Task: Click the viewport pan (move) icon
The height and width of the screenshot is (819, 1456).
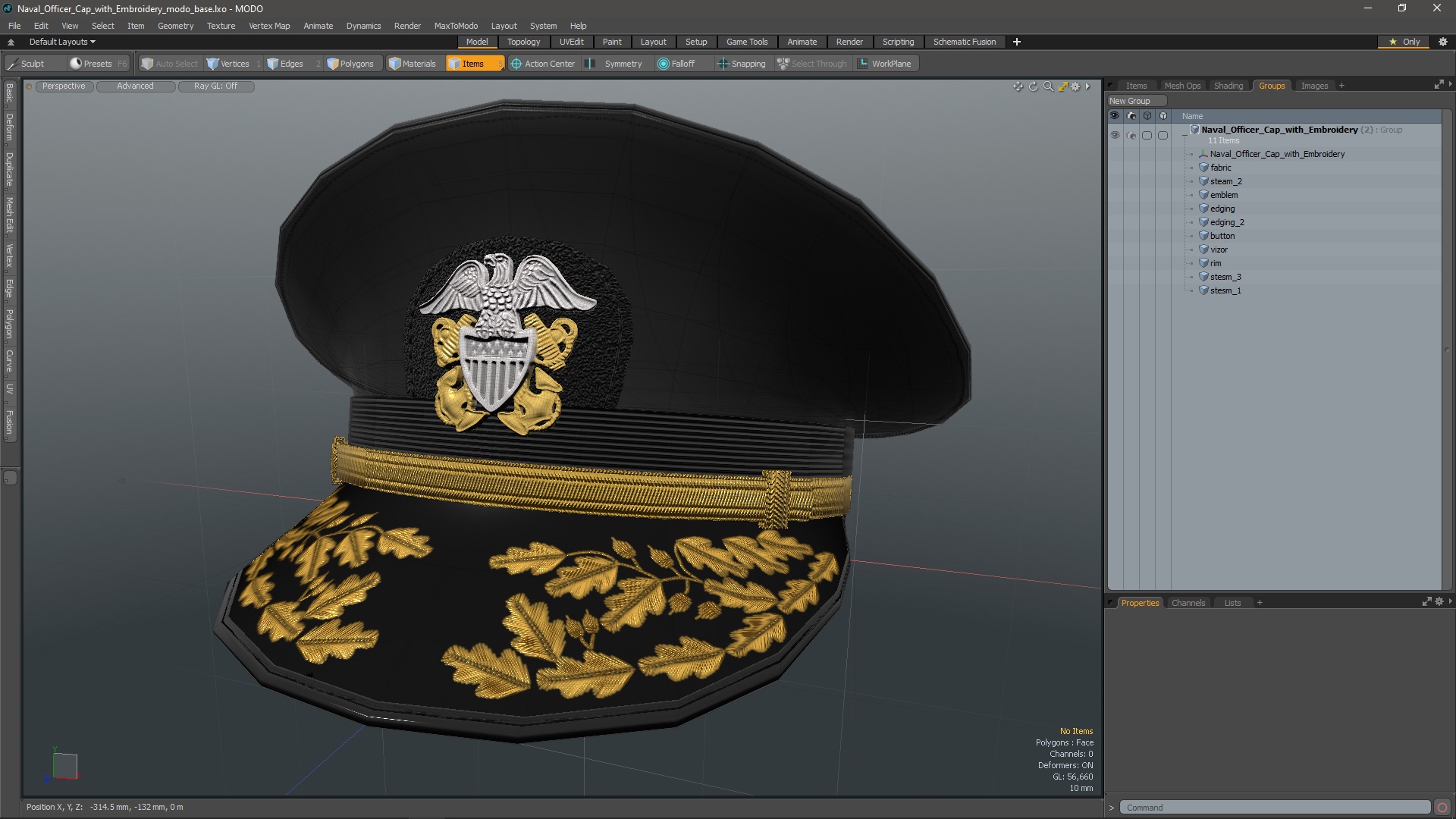Action: coord(1018,86)
